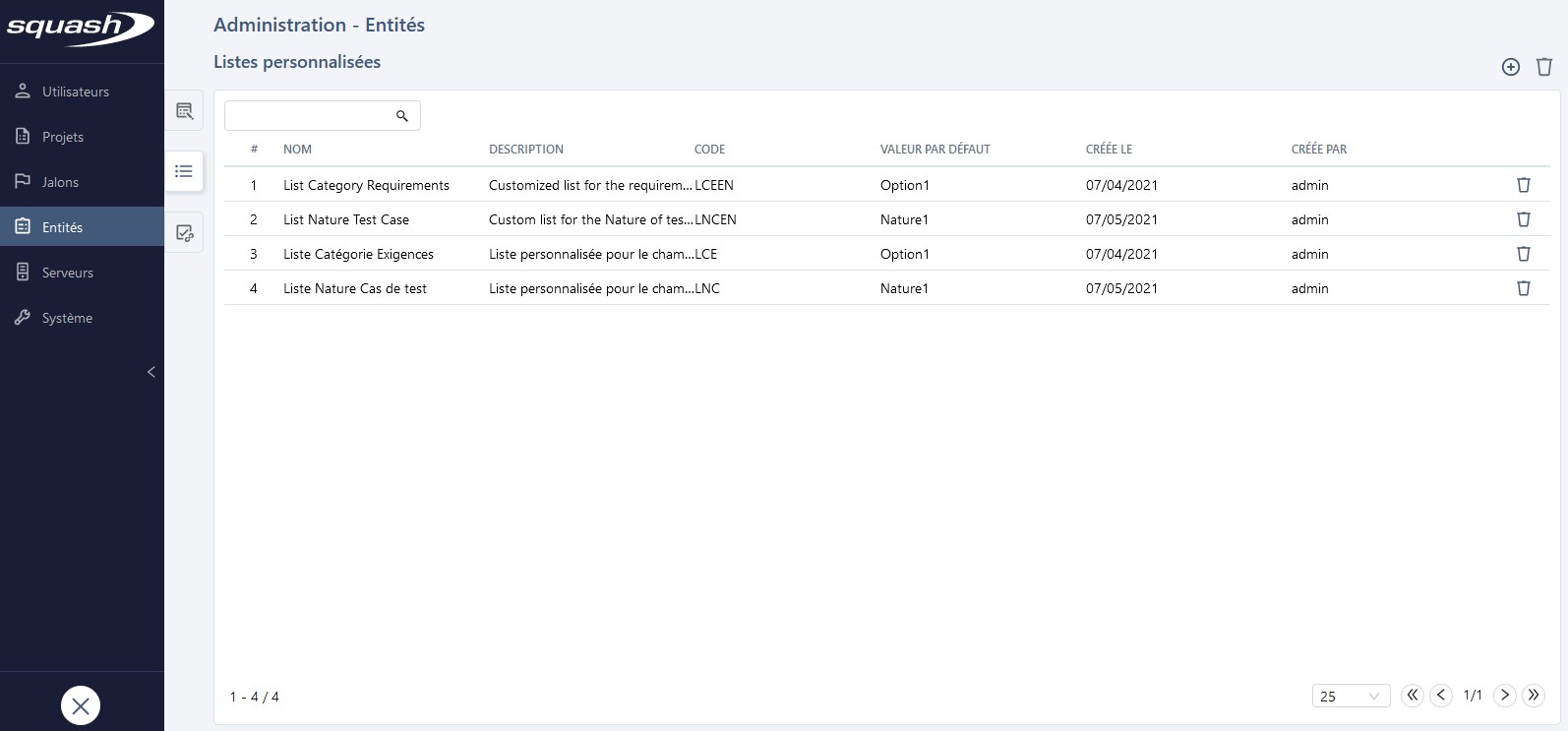
Task: Delete the Liste Catégorie Exigences row
Action: click(x=1523, y=254)
